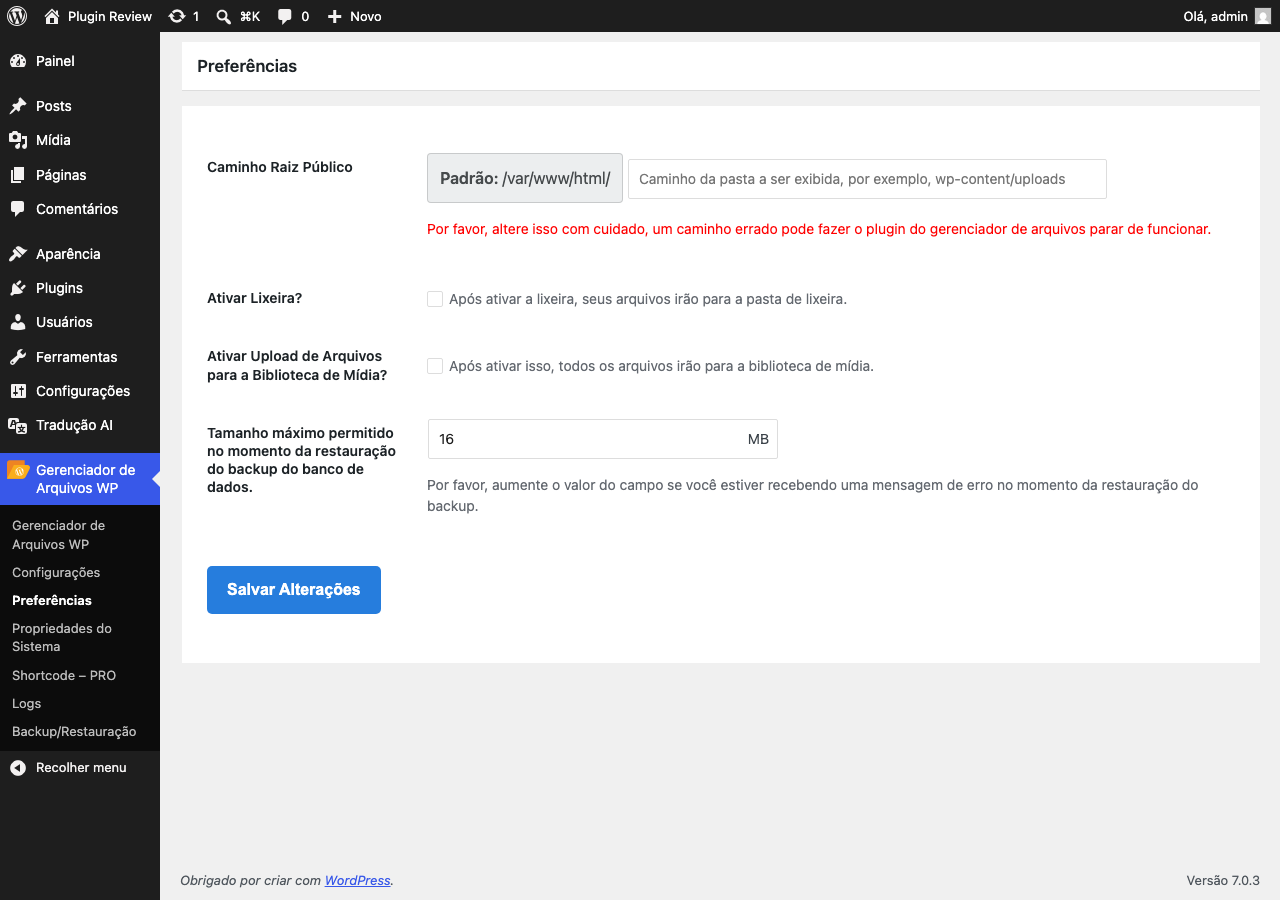
Task: Open comments bubble icon in admin bar
Action: [x=285, y=16]
